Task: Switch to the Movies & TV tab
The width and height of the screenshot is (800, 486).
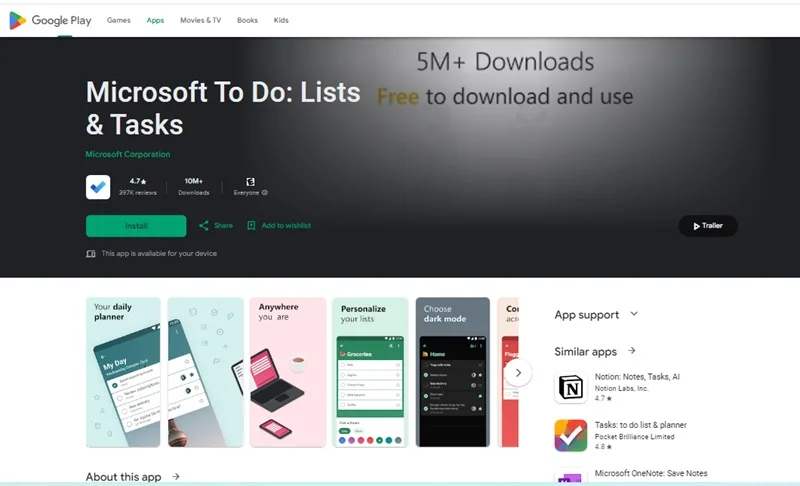Action: tap(201, 20)
